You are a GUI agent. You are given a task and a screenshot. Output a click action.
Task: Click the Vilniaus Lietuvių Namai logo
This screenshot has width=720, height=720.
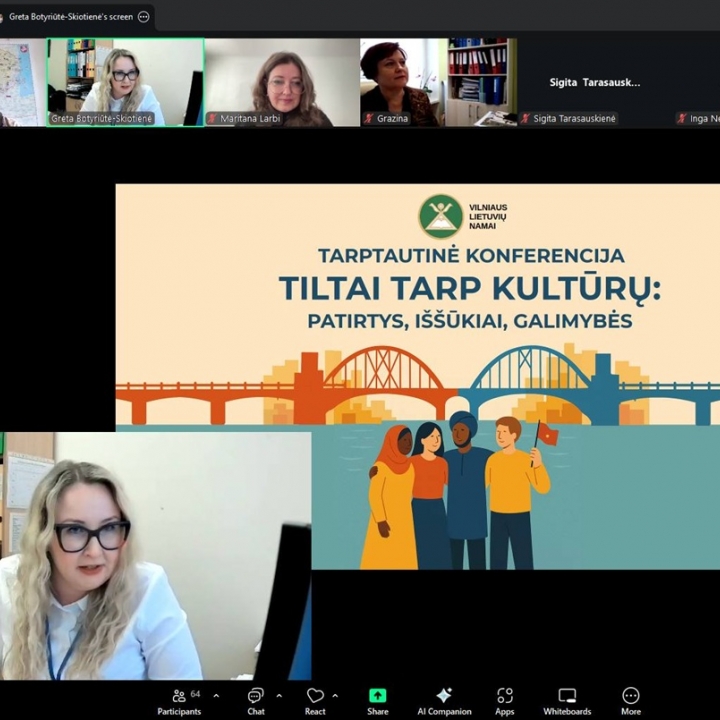pyautogui.click(x=441, y=216)
